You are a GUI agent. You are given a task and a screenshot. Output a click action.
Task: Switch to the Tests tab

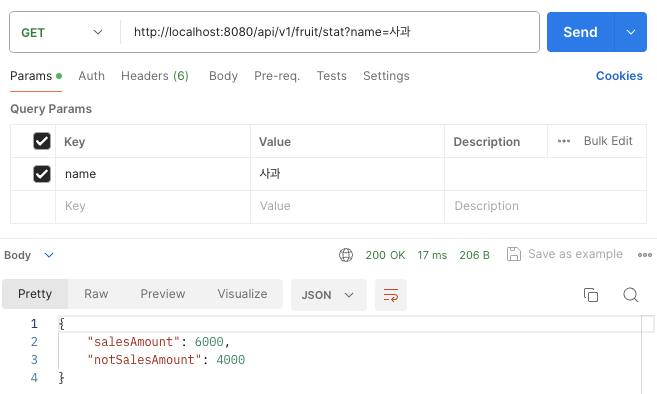(x=331, y=76)
